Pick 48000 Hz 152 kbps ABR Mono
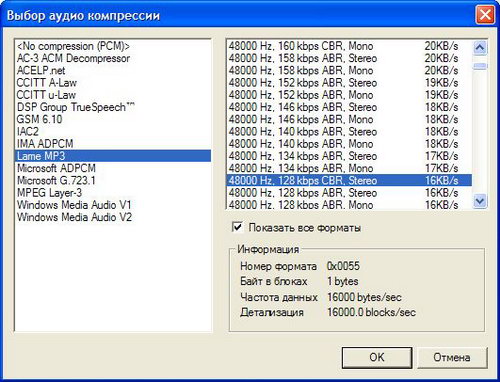This screenshot has height=382, width=500. 349,95
